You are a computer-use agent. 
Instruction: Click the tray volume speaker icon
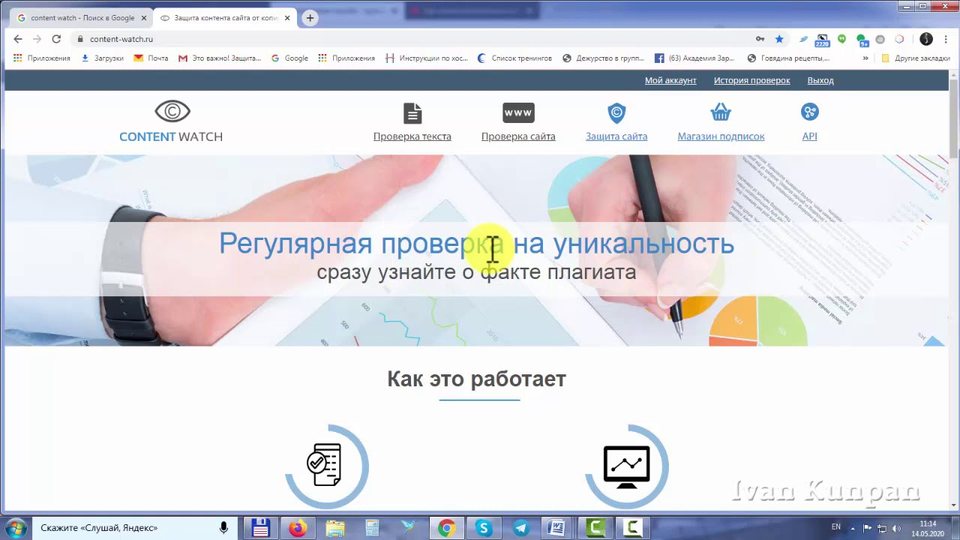pyautogui.click(x=896, y=528)
